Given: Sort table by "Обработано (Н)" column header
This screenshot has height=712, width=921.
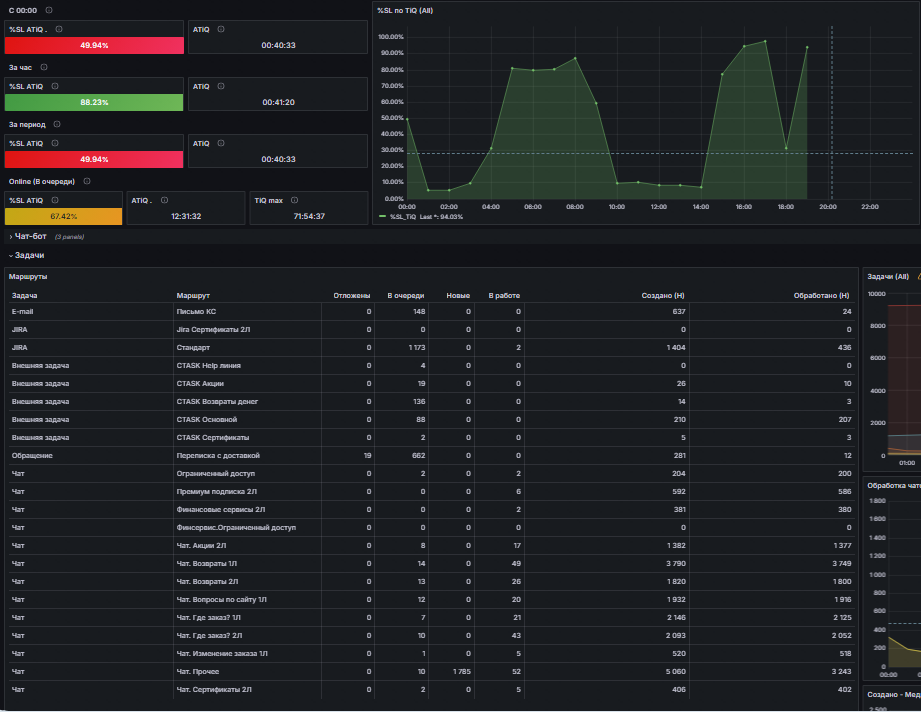Looking at the screenshot, I should [x=821, y=295].
